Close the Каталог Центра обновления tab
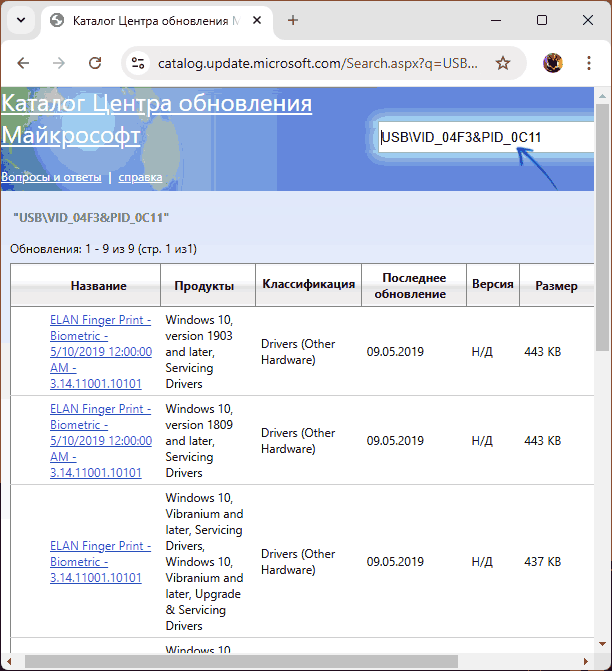Image resolution: width=612 pixels, height=671 pixels. click(x=257, y=20)
